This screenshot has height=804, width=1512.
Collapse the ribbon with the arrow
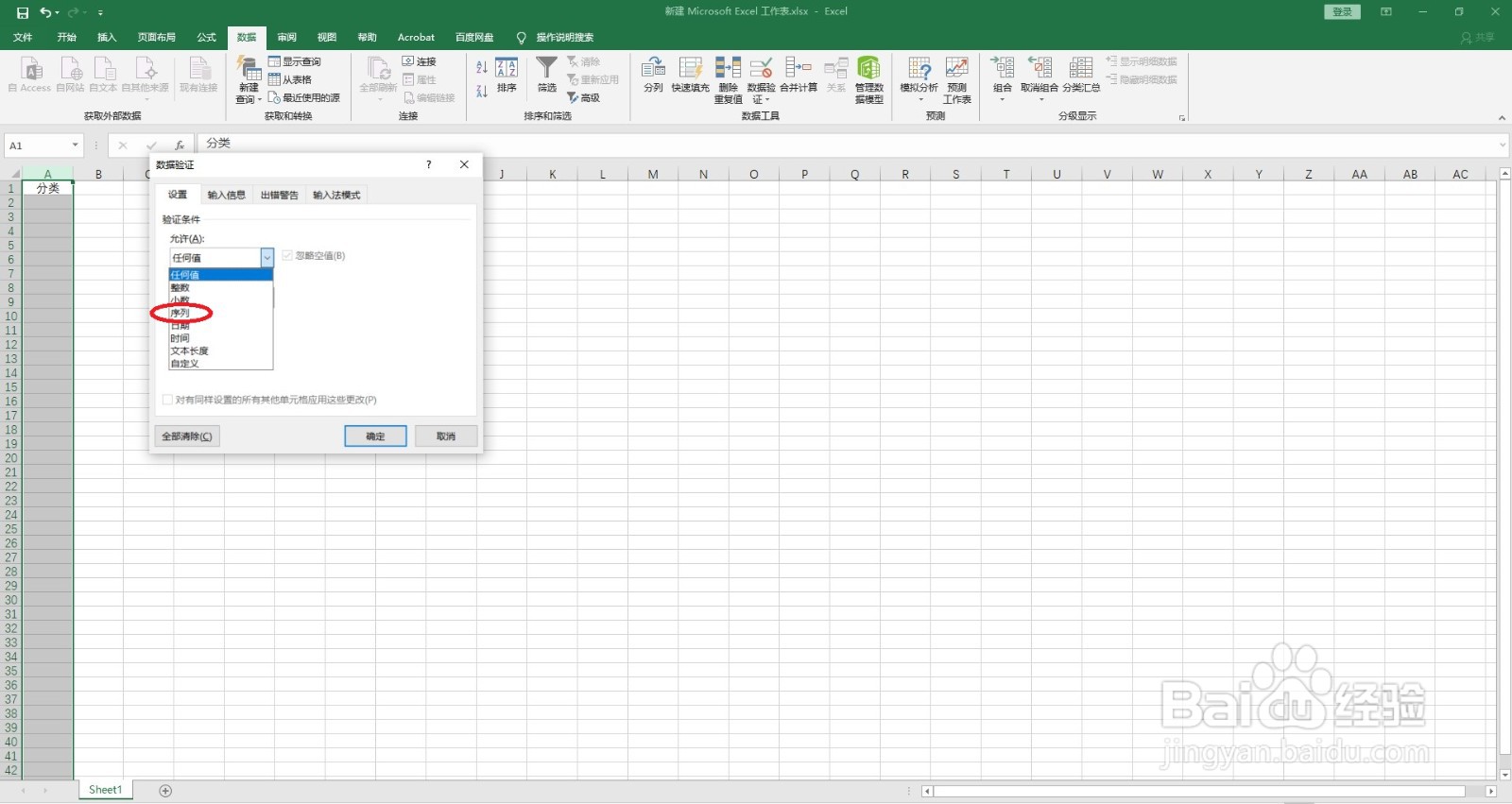(1502, 117)
